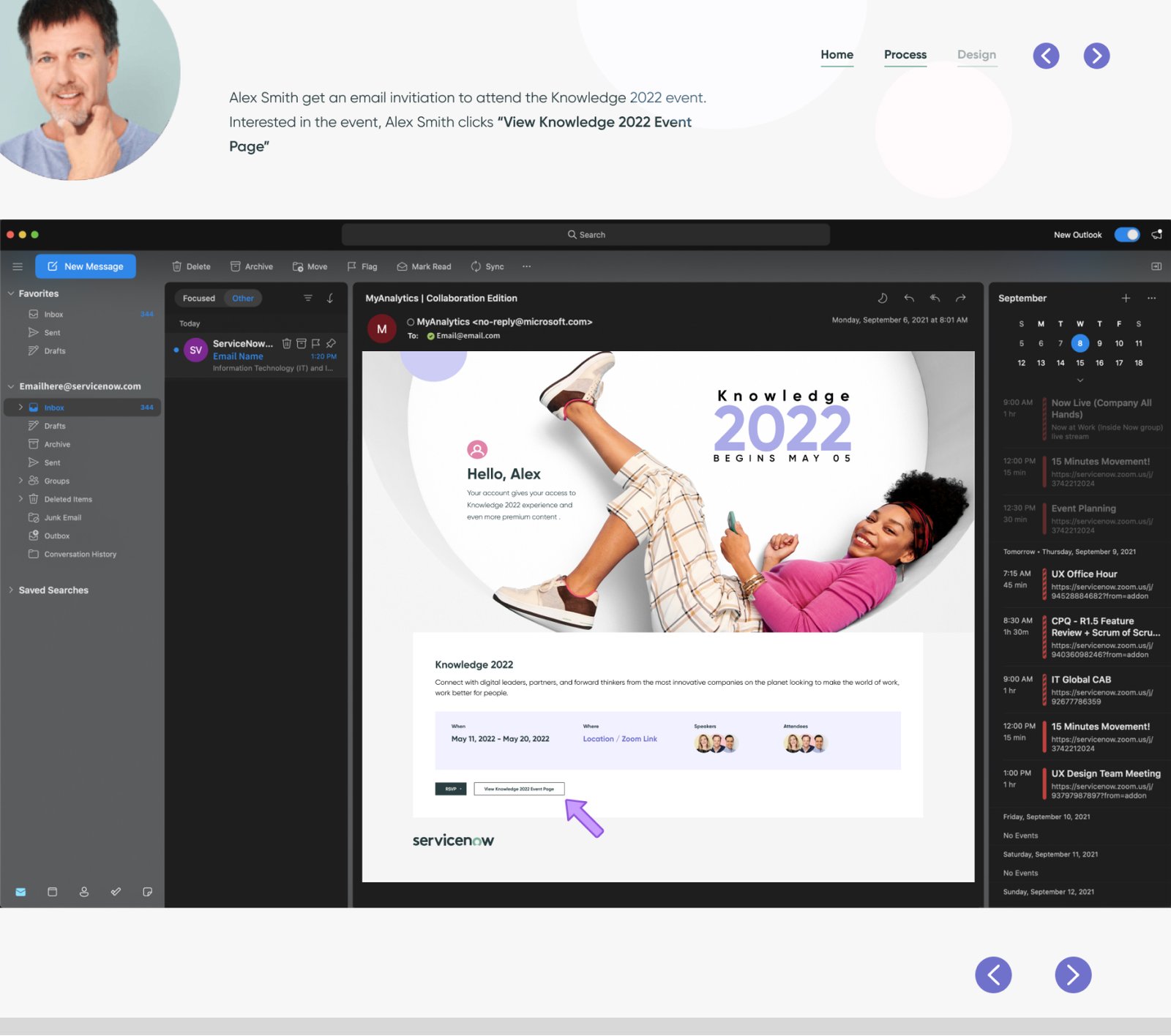Reply all to the MyAnalytics email

click(935, 298)
